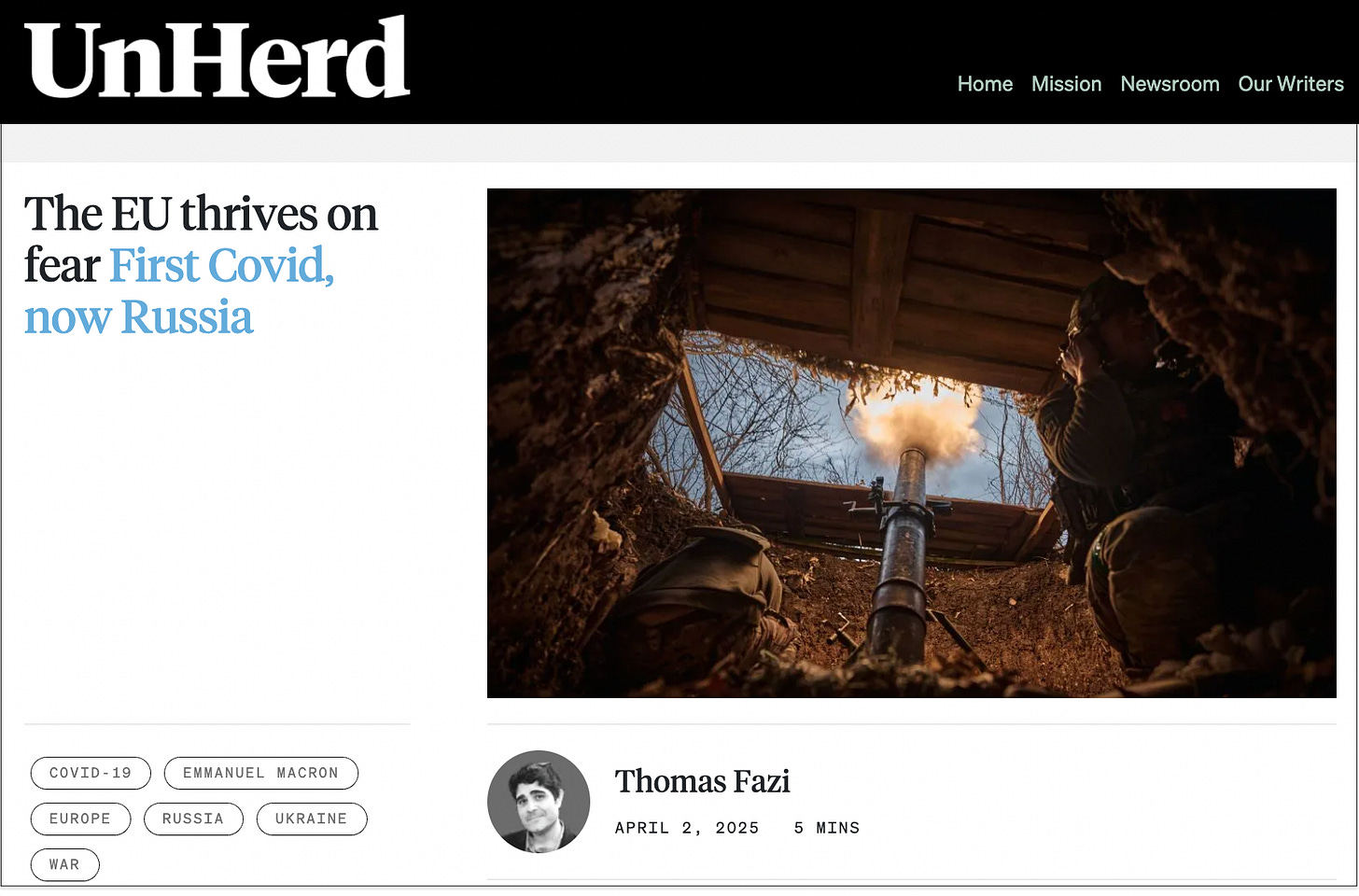Open the Europe tag
Screen dimensions: 1359x896
[80, 819]
